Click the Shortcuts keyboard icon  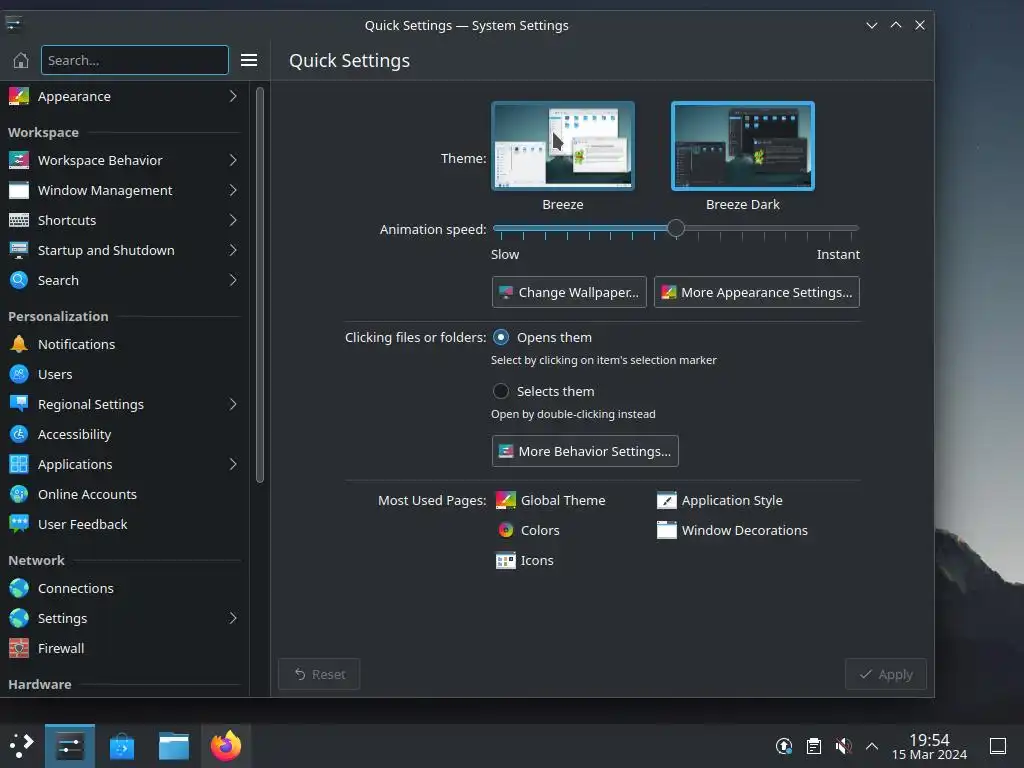pyautogui.click(x=19, y=220)
